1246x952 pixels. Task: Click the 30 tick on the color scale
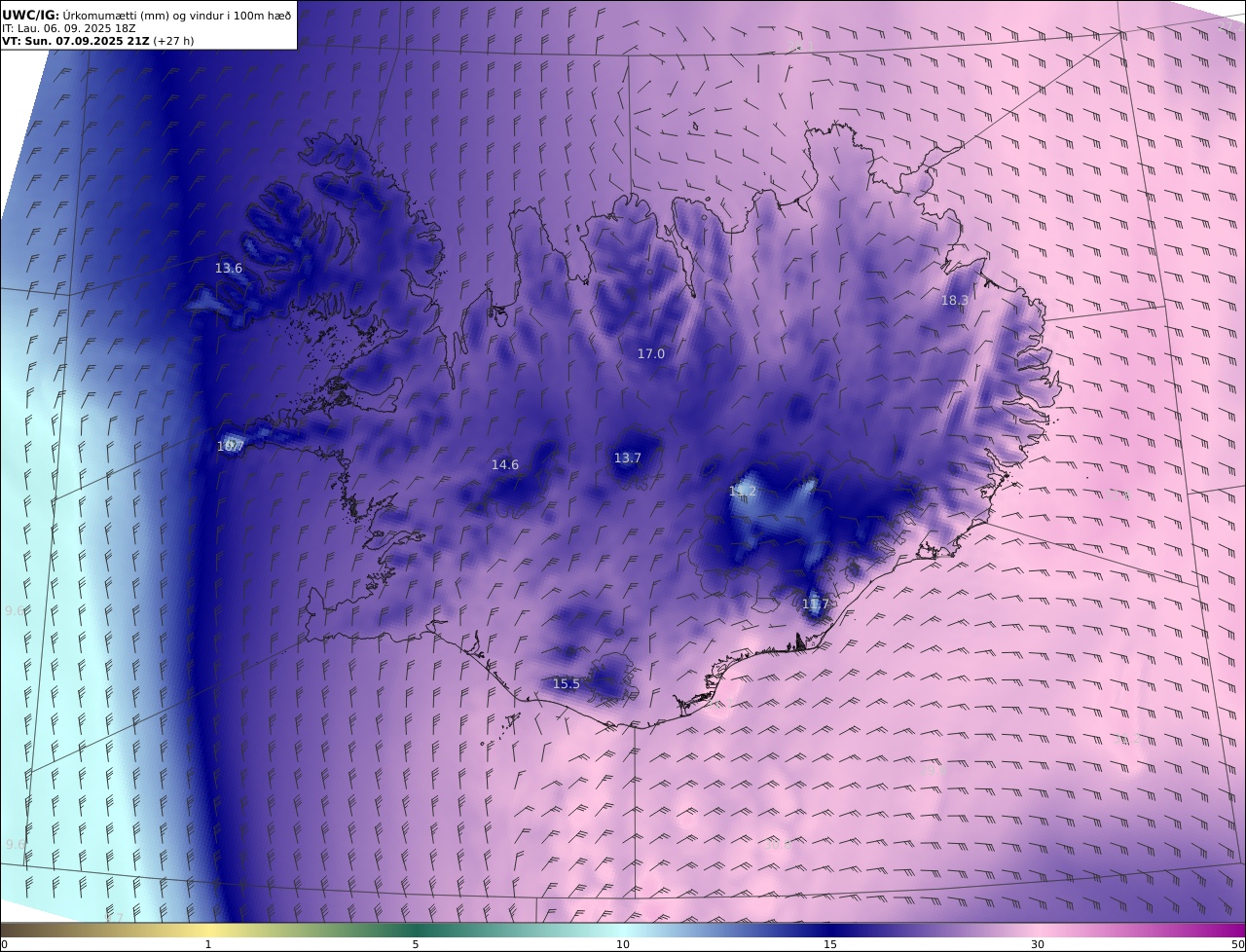coord(1038,944)
